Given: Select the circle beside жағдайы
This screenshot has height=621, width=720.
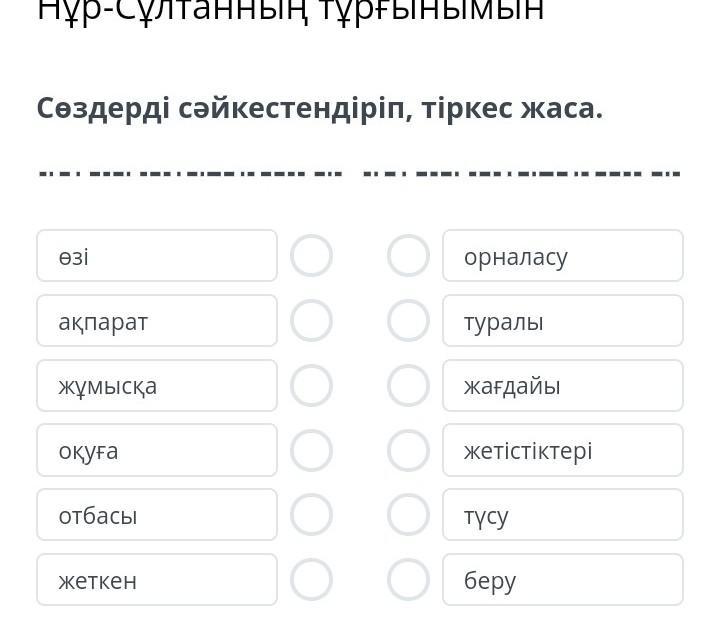Looking at the screenshot, I should tap(408, 386).
